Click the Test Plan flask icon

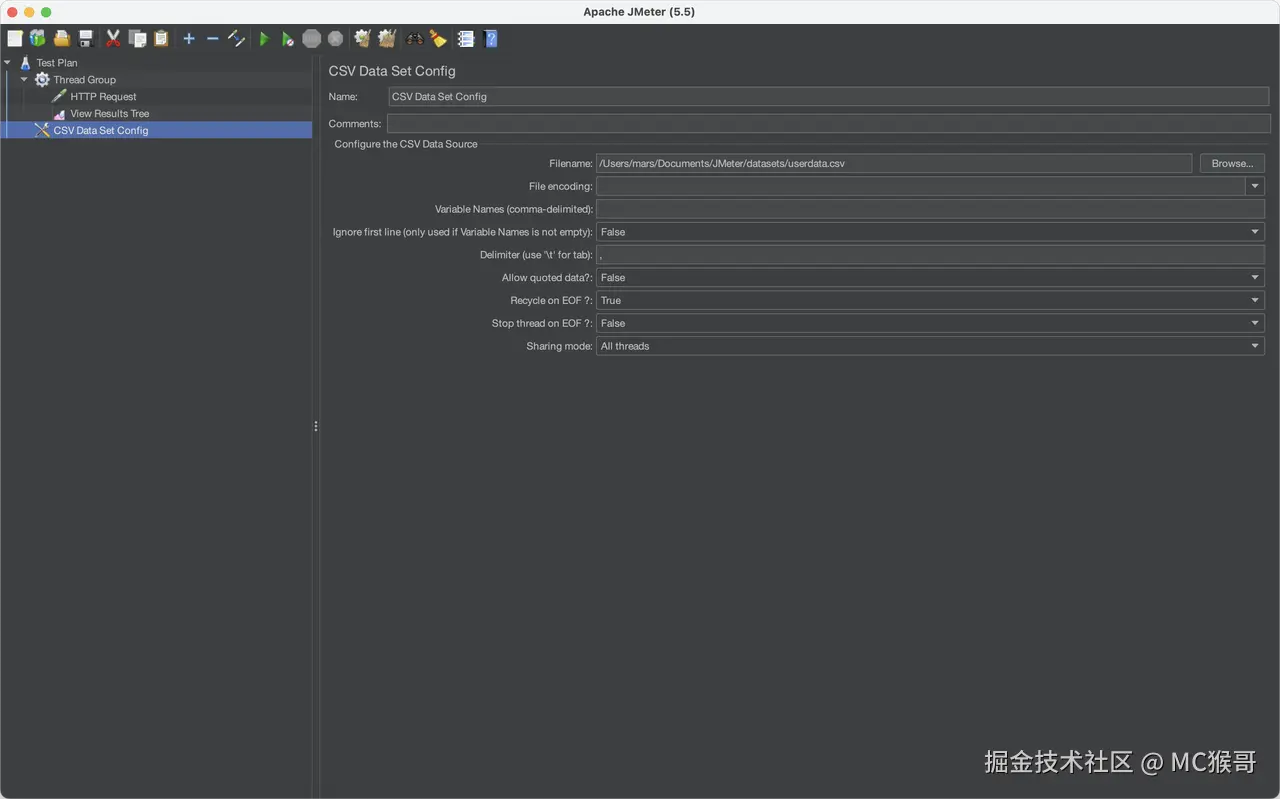(26, 63)
